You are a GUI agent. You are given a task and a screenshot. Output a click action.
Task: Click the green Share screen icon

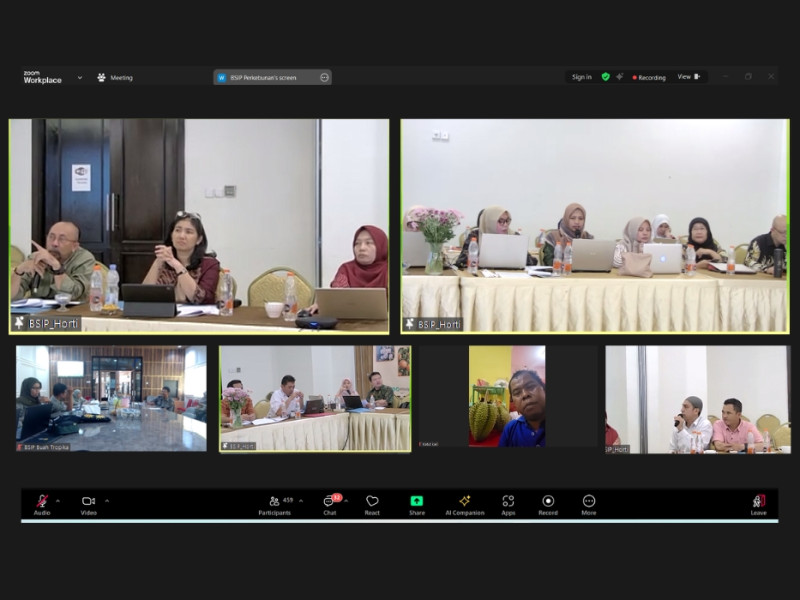[417, 501]
